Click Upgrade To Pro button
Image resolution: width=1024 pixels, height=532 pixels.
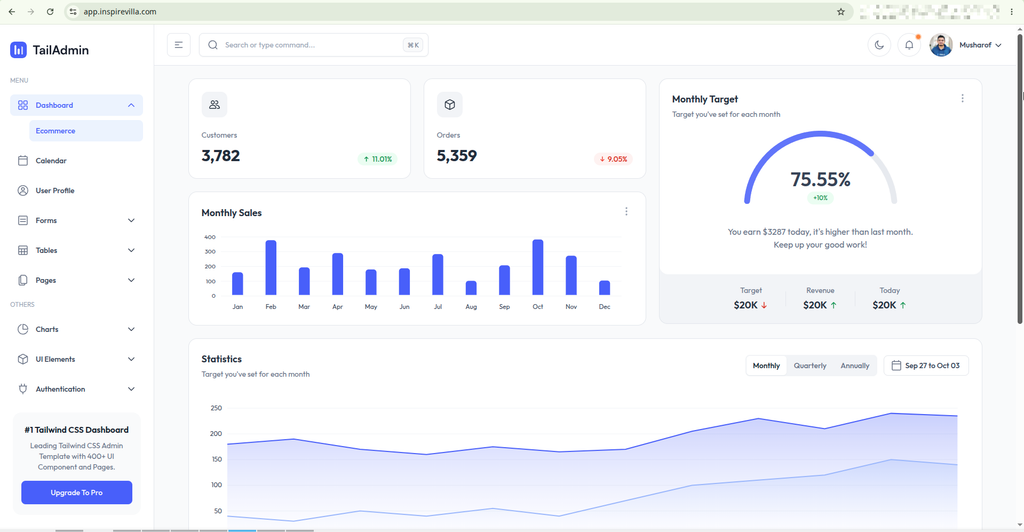[76, 492]
